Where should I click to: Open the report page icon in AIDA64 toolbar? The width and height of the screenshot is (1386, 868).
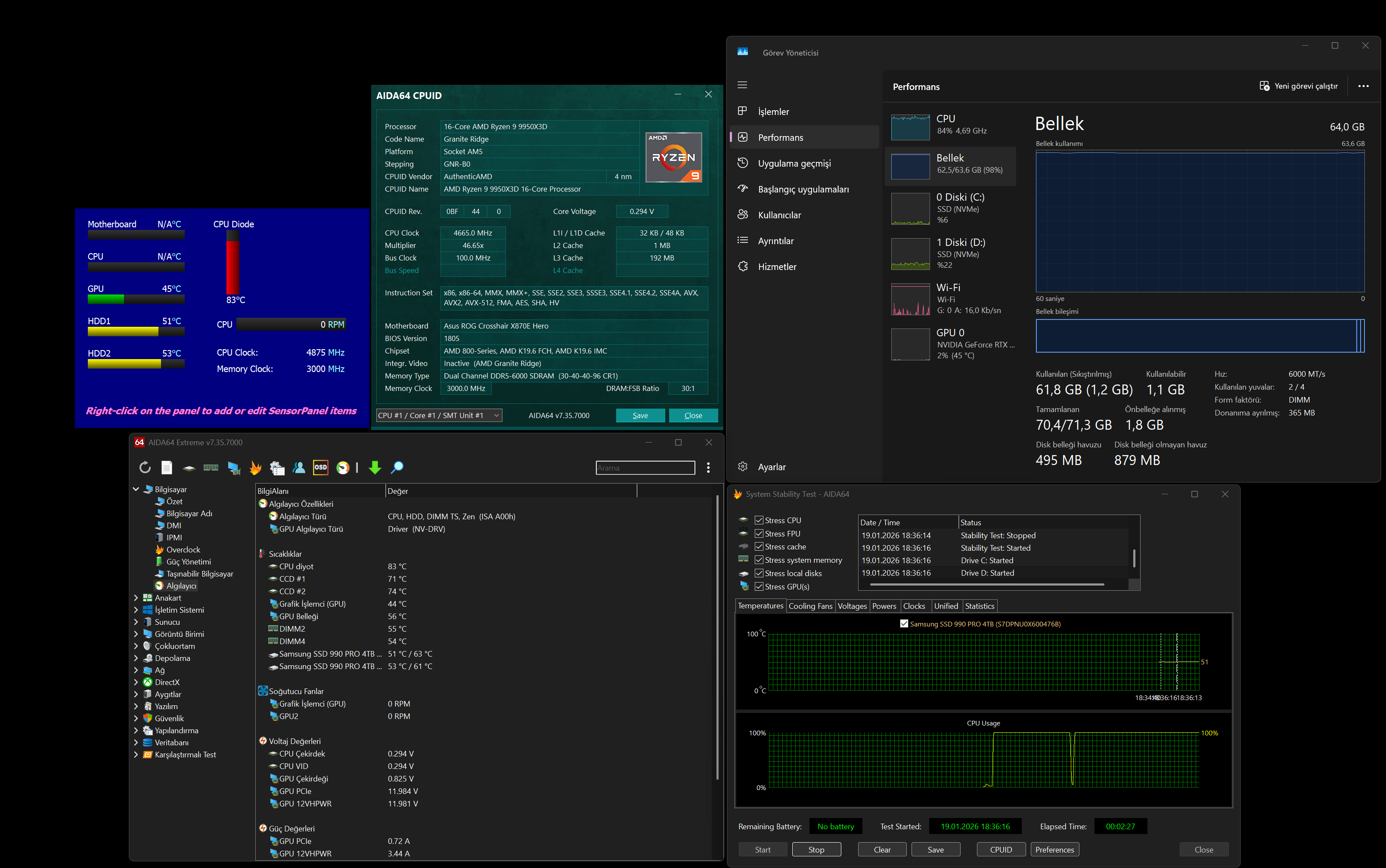coord(167,467)
